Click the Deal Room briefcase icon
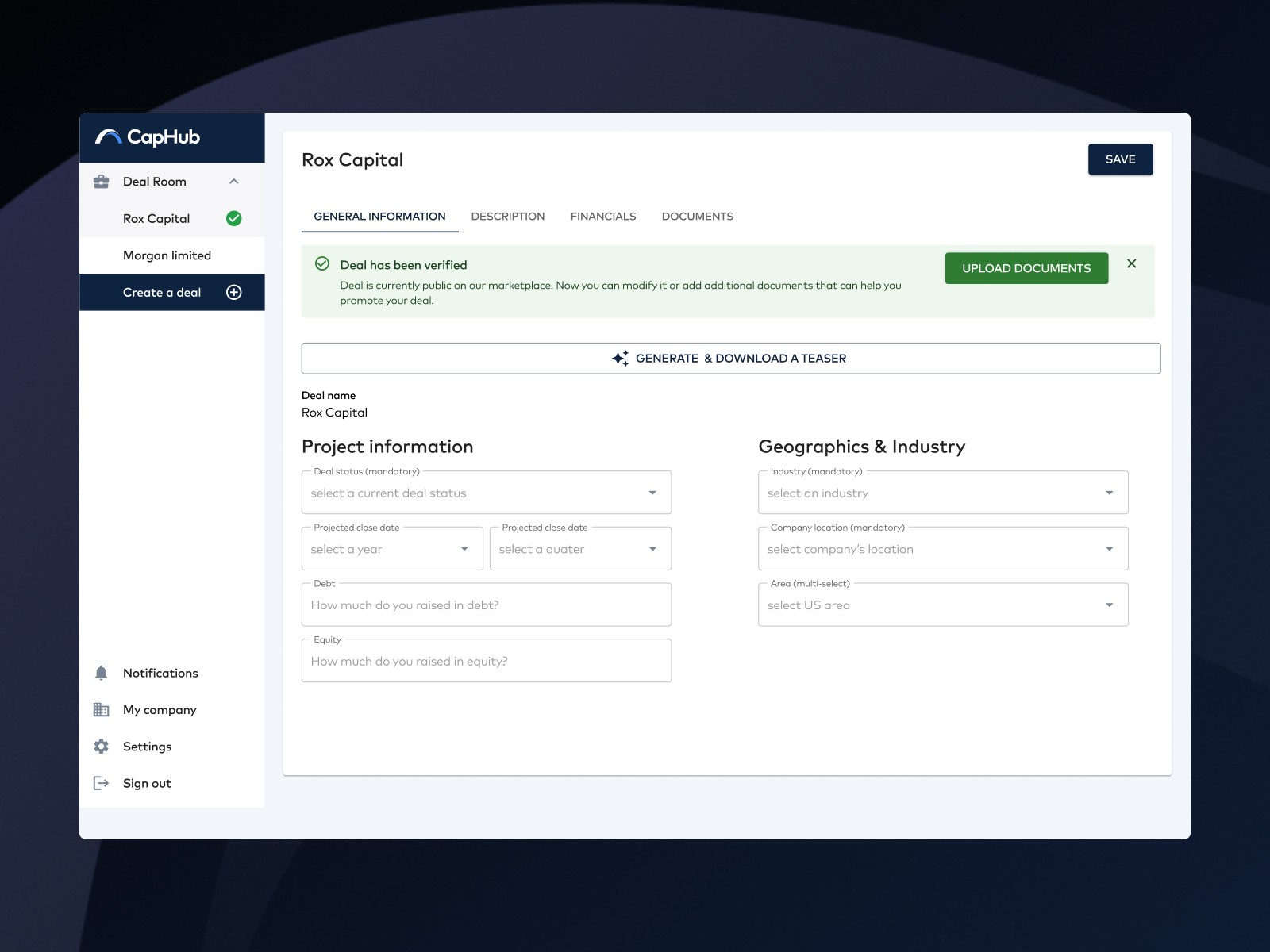Image resolution: width=1270 pixels, height=952 pixels. 102,182
